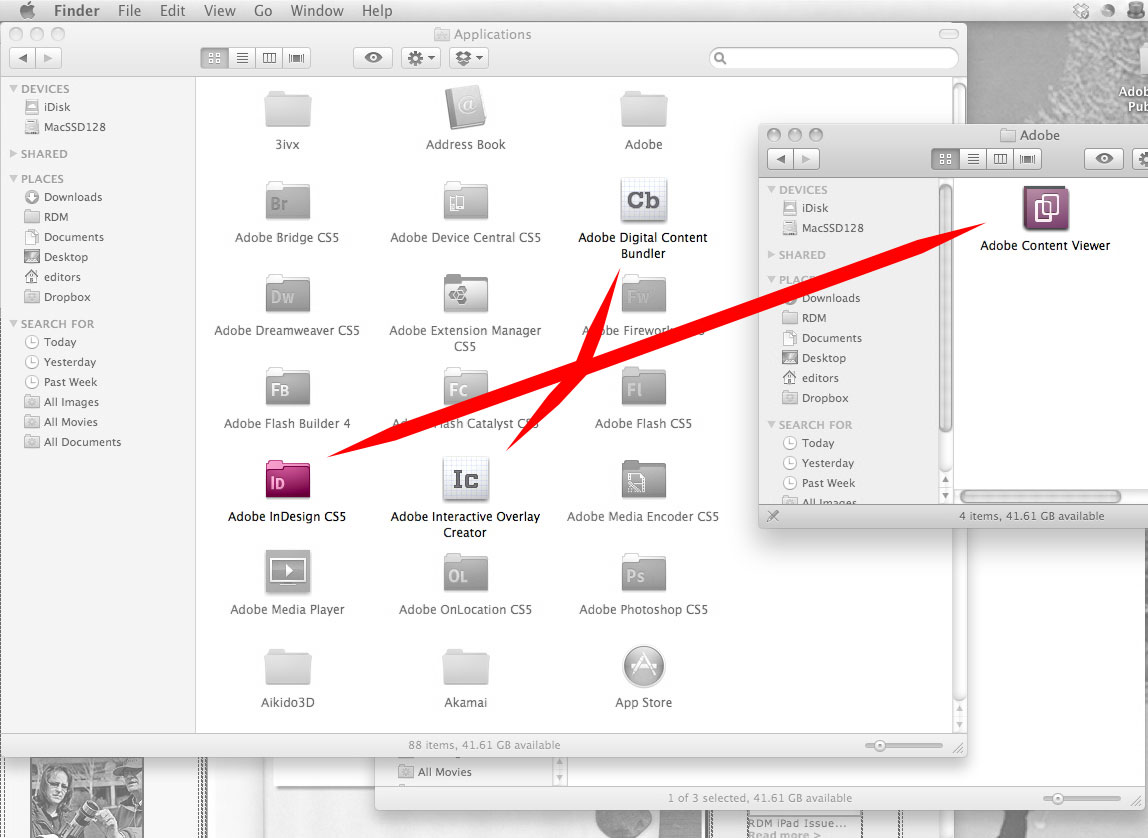Viewport: 1148px width, 838px height.
Task: Expand SHARED section in Applications sidebar
Action: (13, 154)
